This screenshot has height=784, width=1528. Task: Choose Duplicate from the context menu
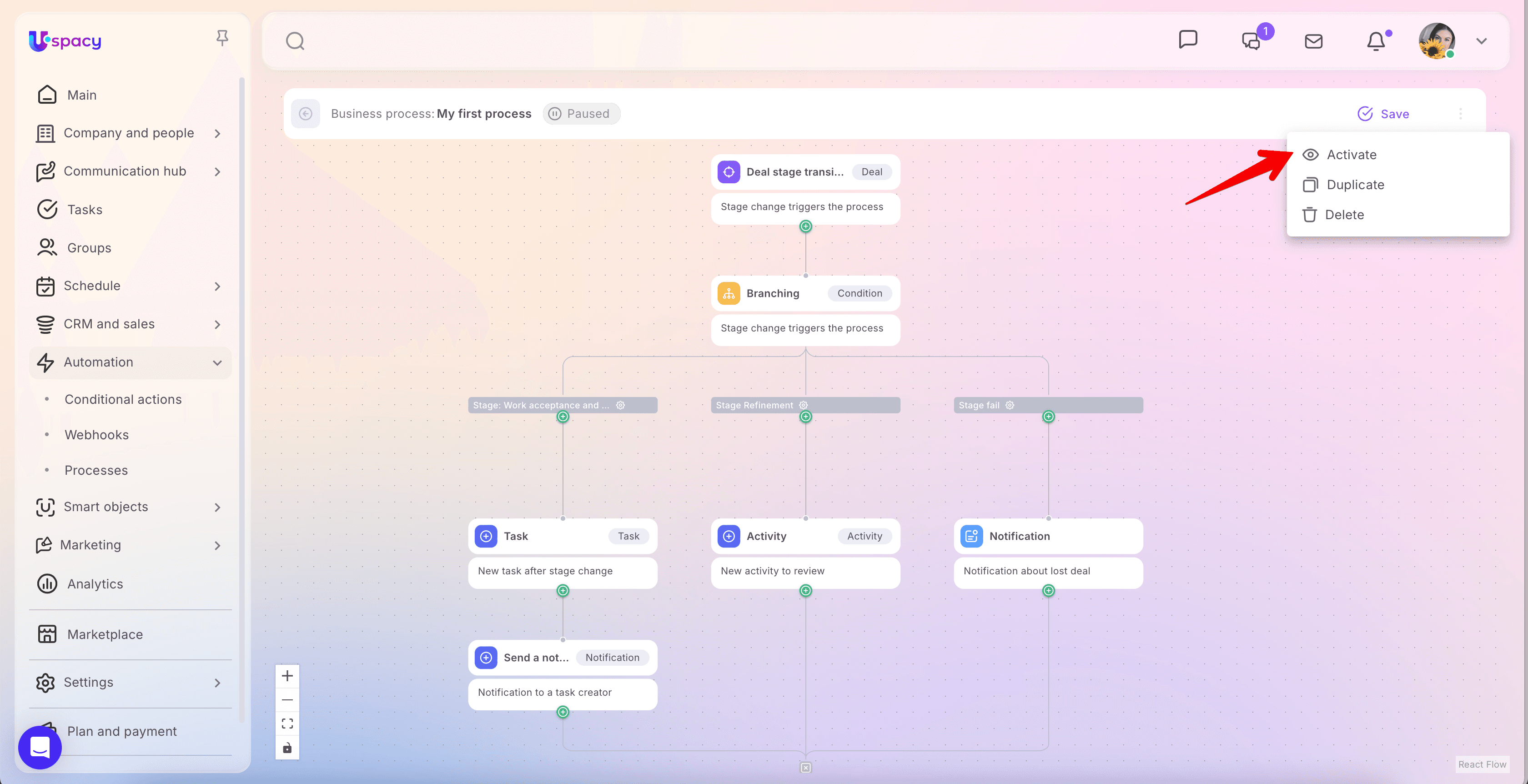pyautogui.click(x=1355, y=185)
